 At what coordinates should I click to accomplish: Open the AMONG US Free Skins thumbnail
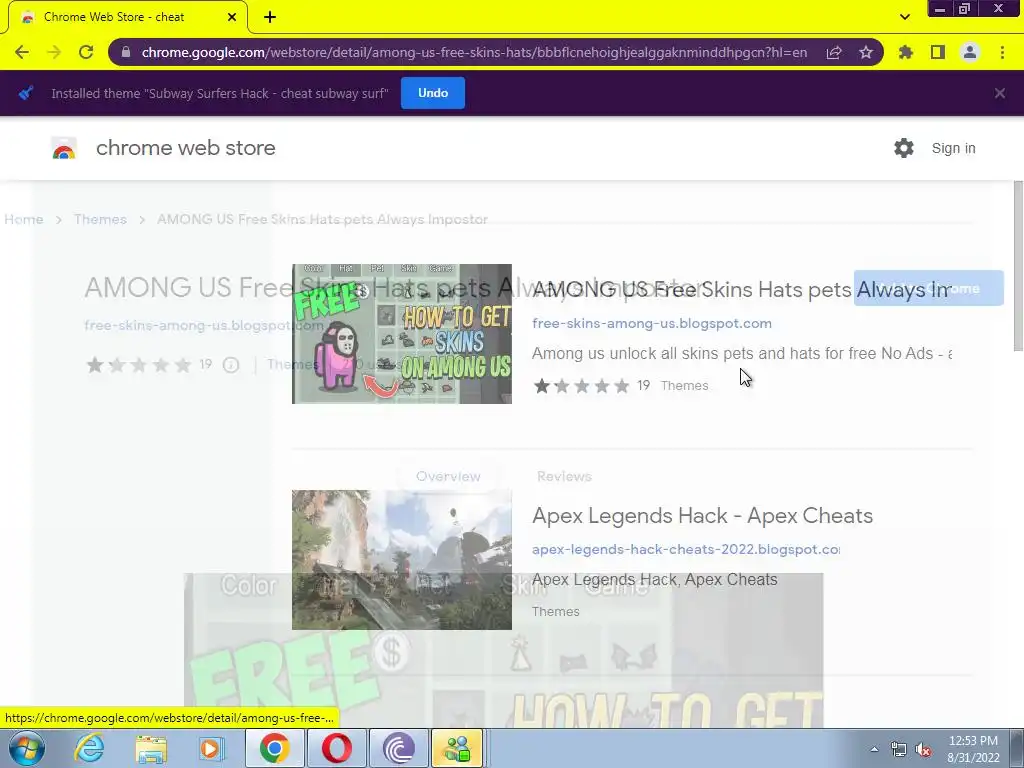402,334
